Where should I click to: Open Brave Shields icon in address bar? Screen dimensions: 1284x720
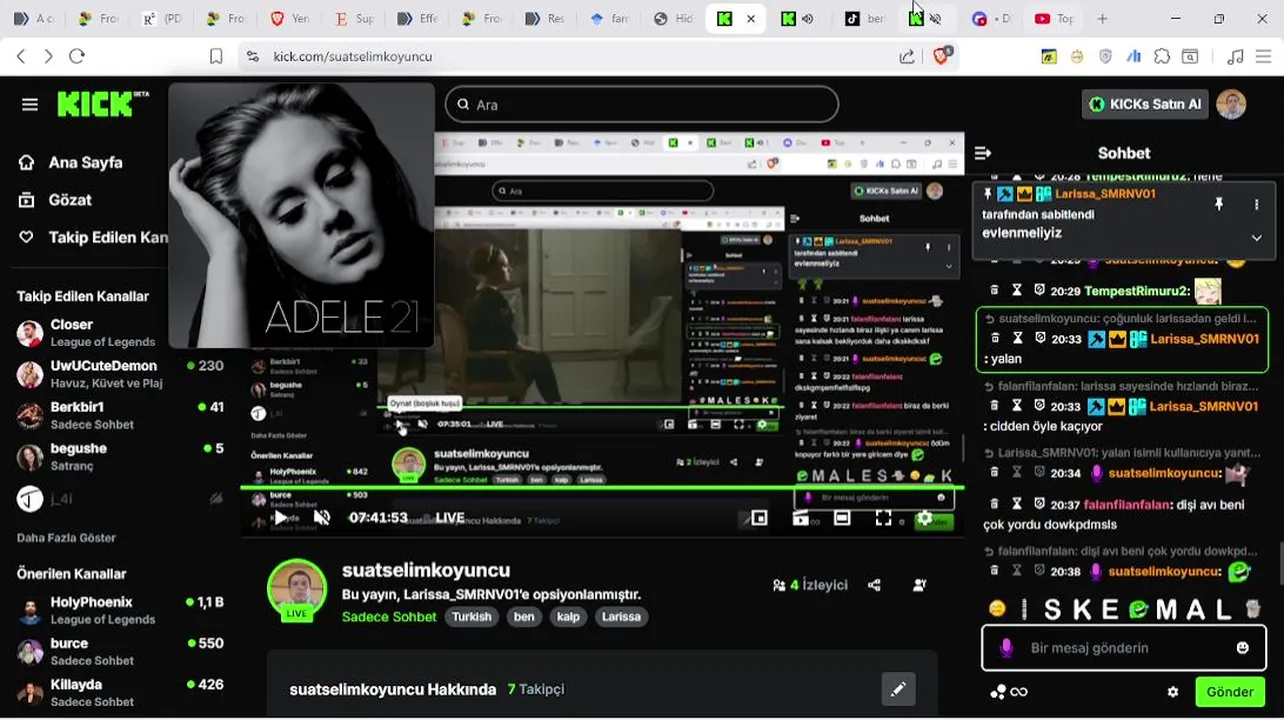point(940,56)
